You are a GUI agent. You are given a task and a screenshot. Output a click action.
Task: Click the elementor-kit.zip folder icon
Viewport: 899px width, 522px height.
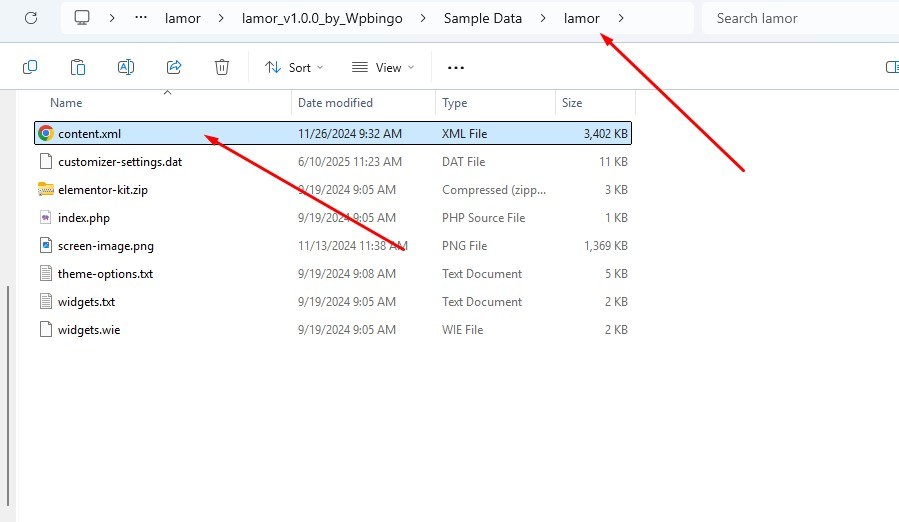[x=46, y=189]
